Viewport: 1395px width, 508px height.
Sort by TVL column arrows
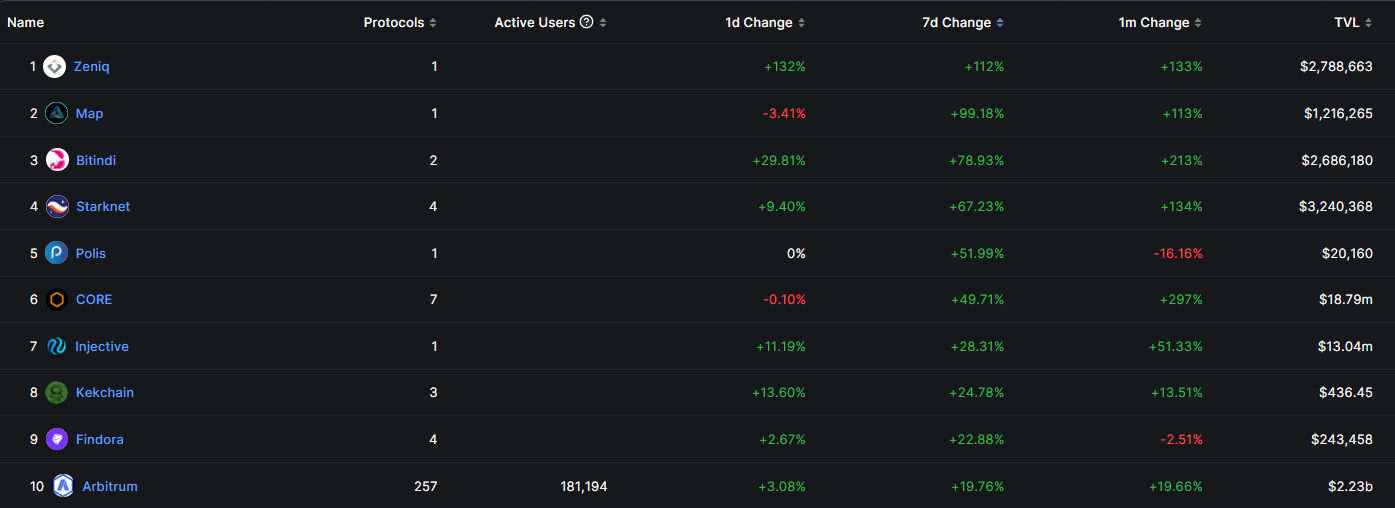[1368, 23]
